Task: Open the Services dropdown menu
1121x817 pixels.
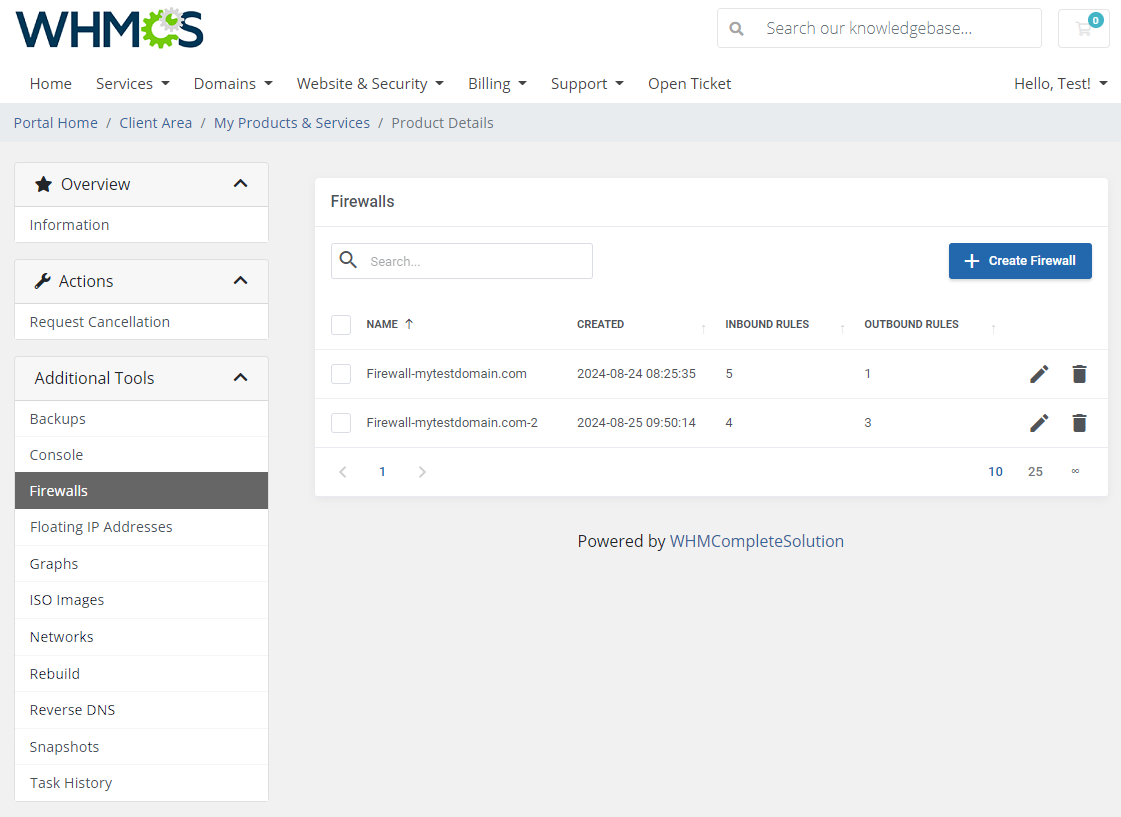Action: [132, 84]
